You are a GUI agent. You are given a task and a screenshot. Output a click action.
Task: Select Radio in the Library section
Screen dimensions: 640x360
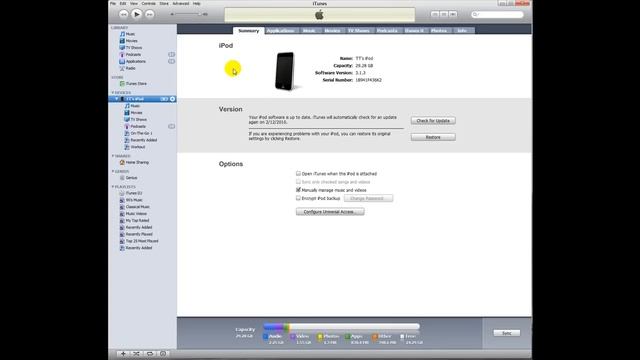coord(127,68)
